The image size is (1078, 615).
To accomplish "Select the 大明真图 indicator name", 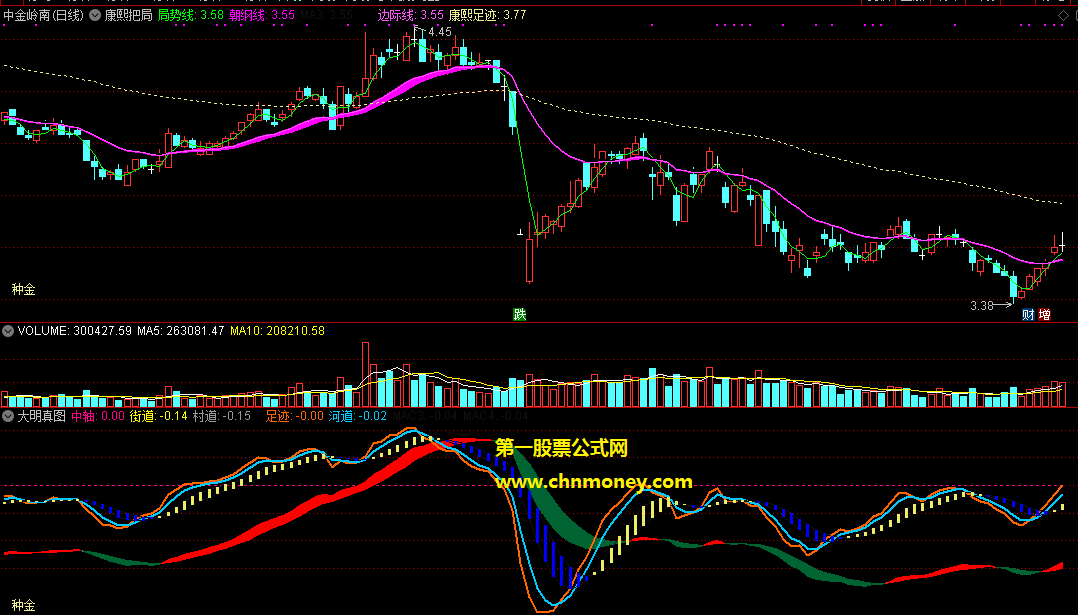I will click(x=41, y=416).
